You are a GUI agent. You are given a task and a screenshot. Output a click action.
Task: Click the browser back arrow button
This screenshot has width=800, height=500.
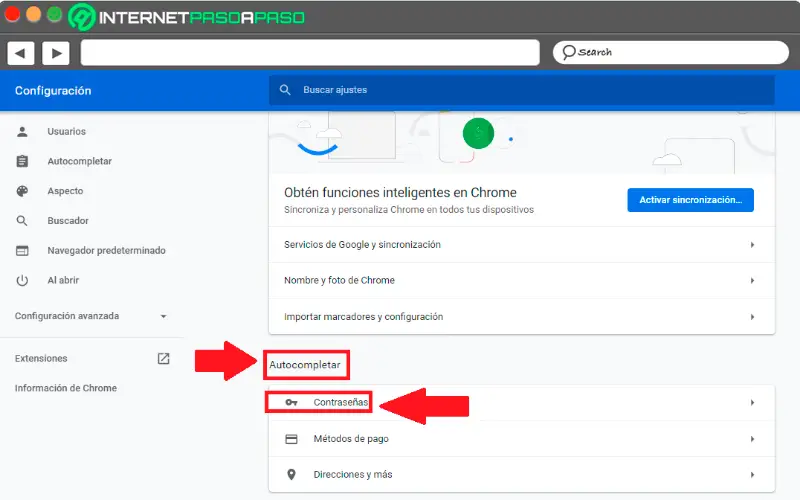[x=20, y=53]
